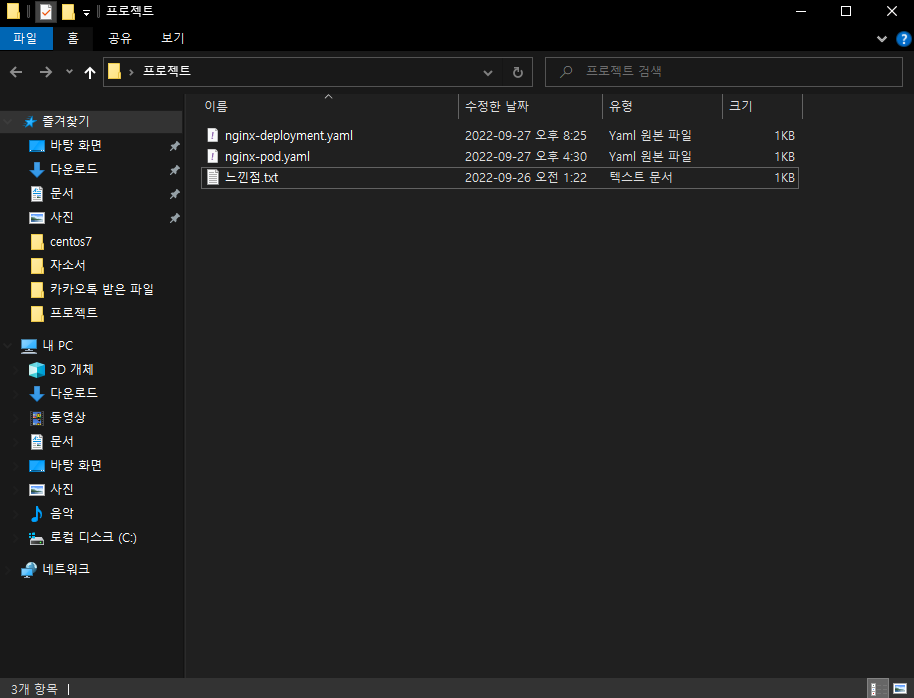Open Help with the question mark icon
This screenshot has height=698, width=914.
(903, 39)
